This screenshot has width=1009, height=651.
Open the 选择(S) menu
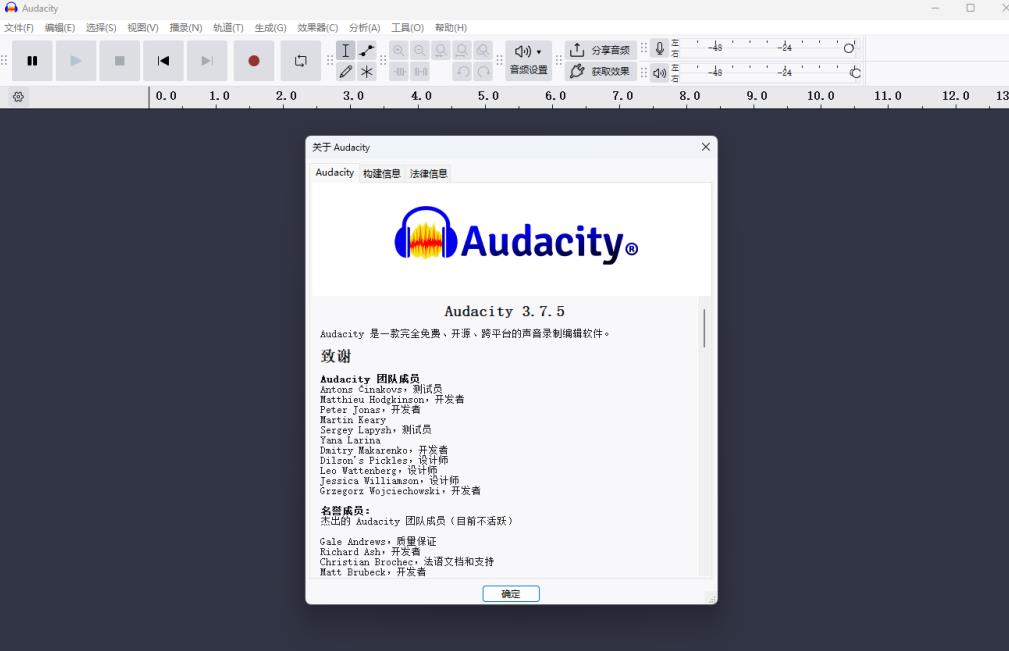click(101, 28)
